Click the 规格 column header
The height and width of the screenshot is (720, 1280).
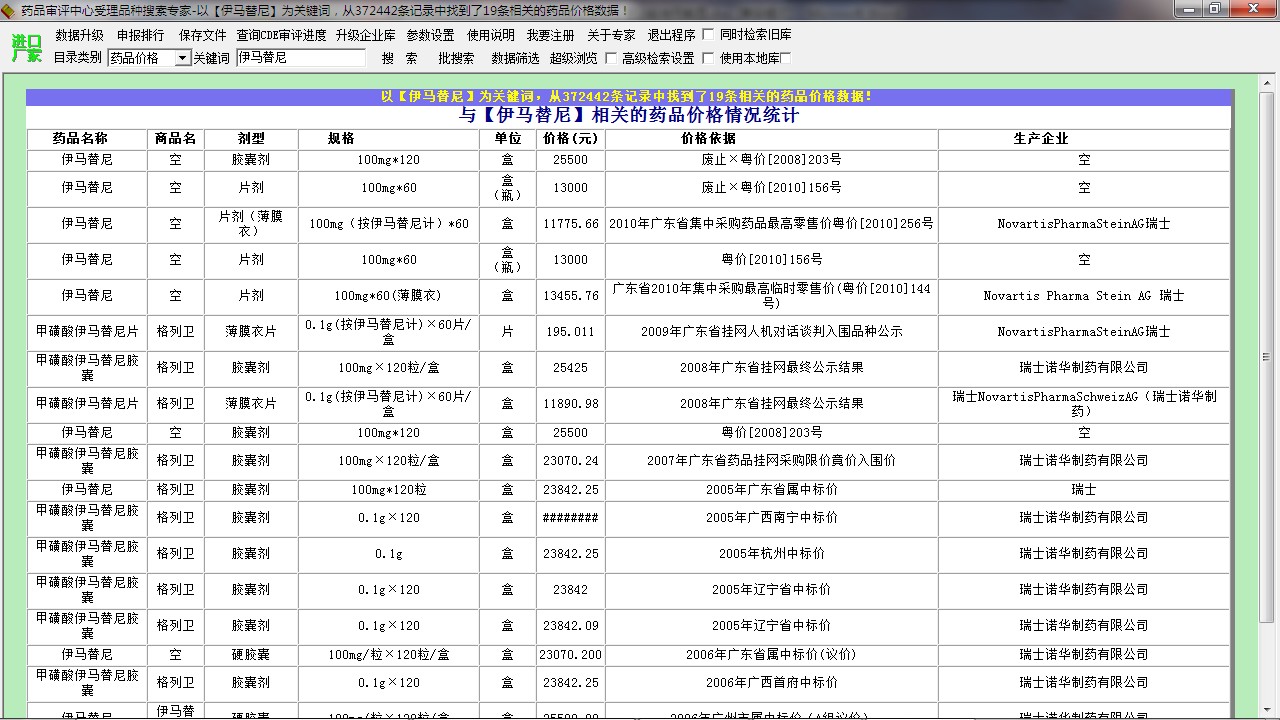388,139
